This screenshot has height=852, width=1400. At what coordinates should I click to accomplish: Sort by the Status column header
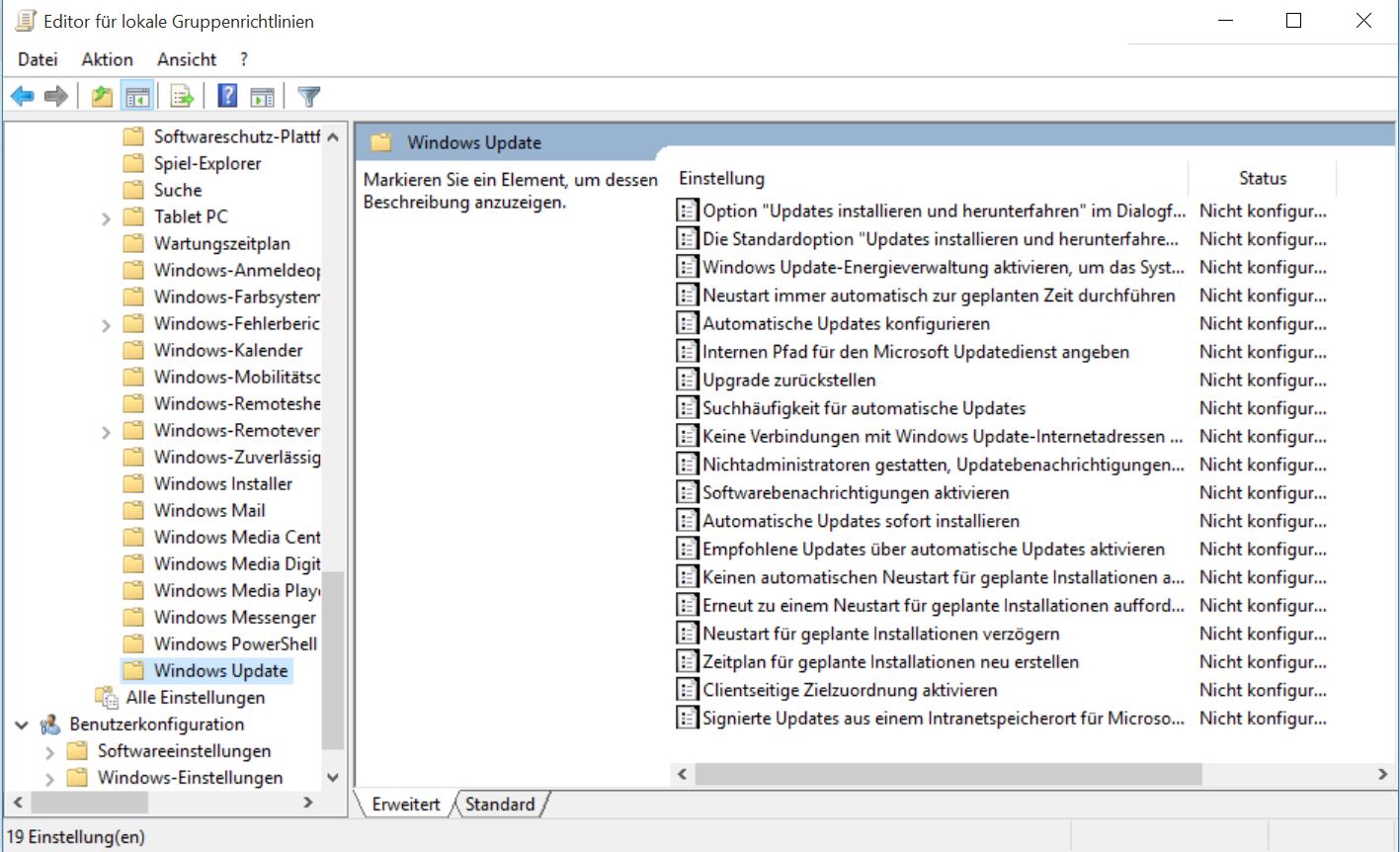click(x=1263, y=178)
